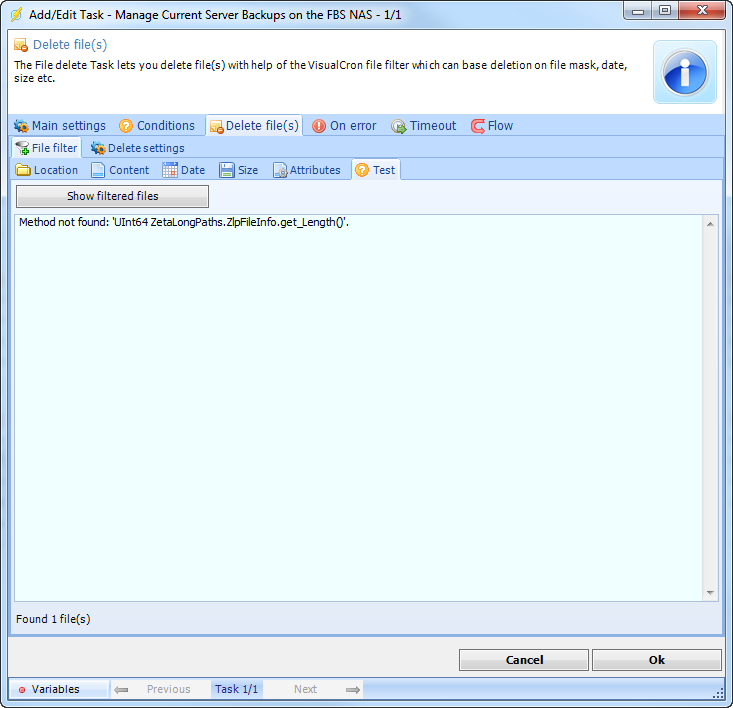The image size is (733, 708).
Task: Select the File filter sub-tab
Action: click(46, 148)
